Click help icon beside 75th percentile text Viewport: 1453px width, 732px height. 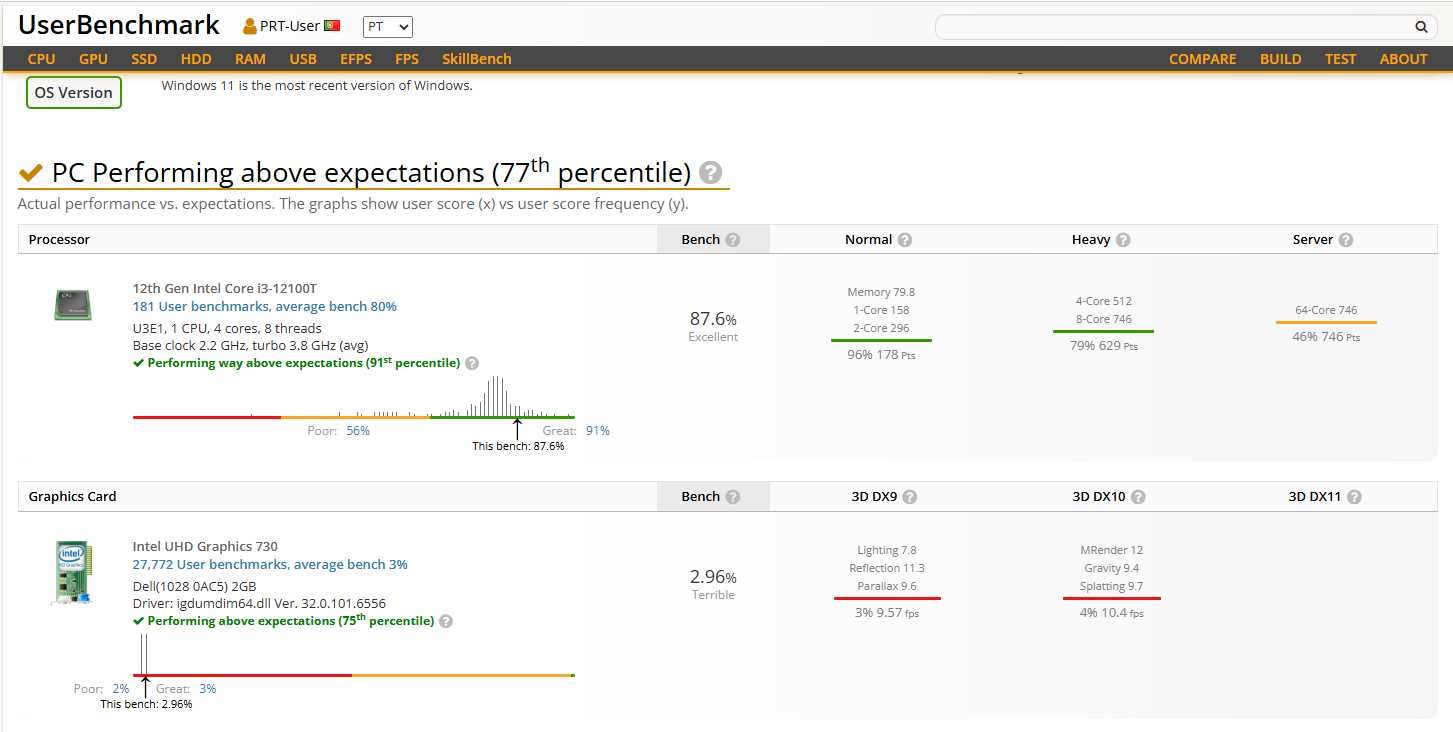click(446, 621)
